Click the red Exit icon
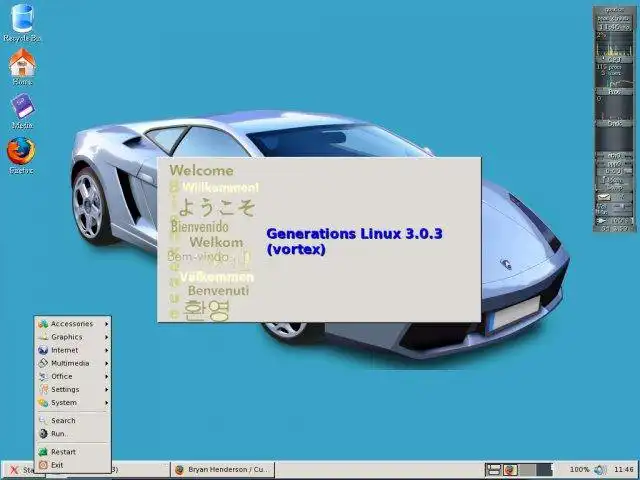The height and width of the screenshot is (480, 640). point(43,464)
